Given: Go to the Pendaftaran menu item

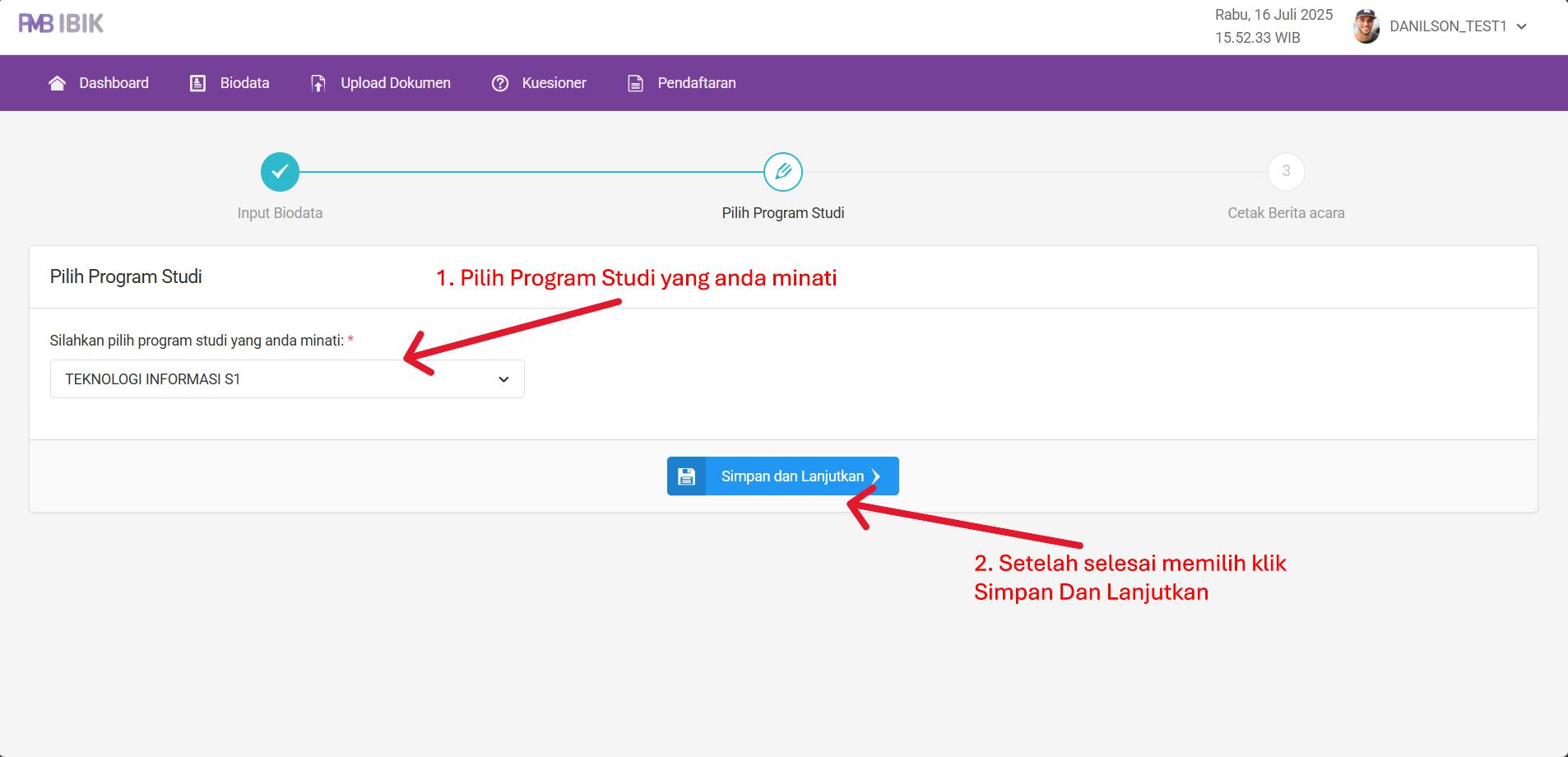Looking at the screenshot, I should (x=696, y=83).
